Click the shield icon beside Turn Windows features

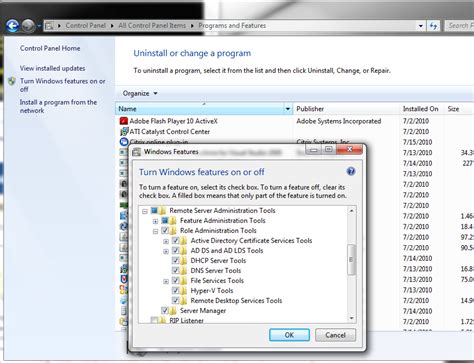click(12, 81)
